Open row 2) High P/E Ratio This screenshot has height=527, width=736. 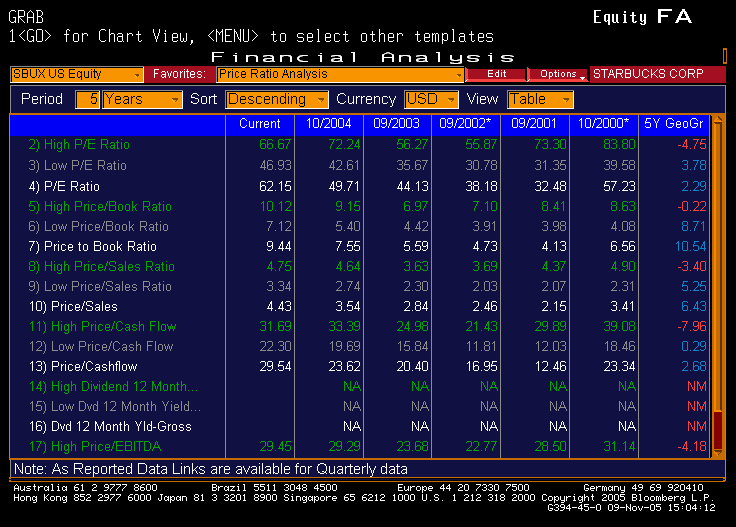(78, 145)
